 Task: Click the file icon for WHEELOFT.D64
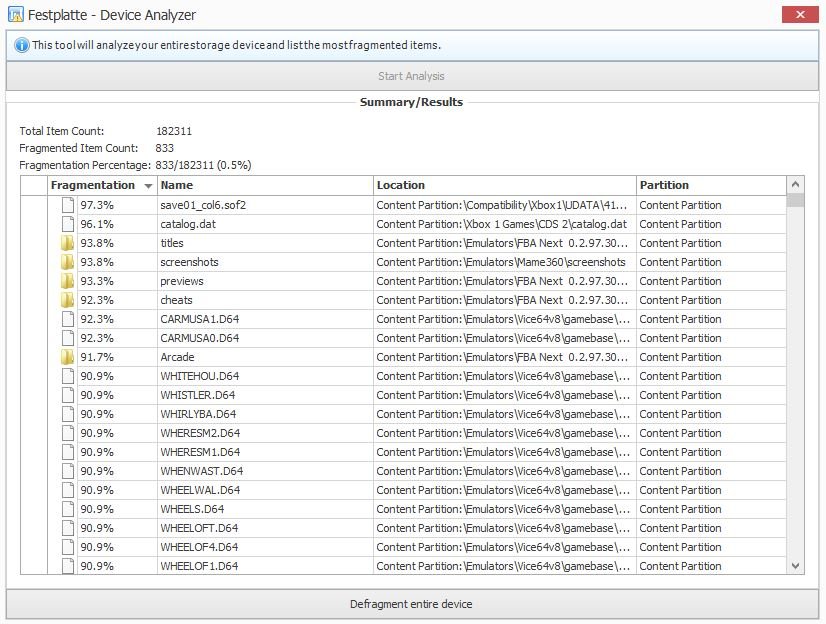pyautogui.click(x=67, y=528)
